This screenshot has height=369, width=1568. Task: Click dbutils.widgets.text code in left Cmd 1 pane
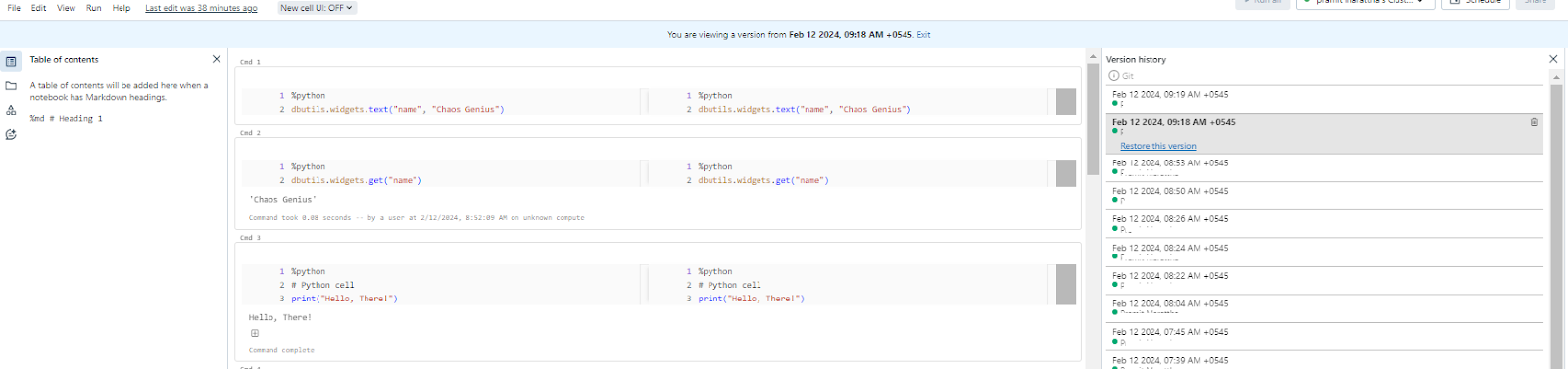click(x=397, y=110)
